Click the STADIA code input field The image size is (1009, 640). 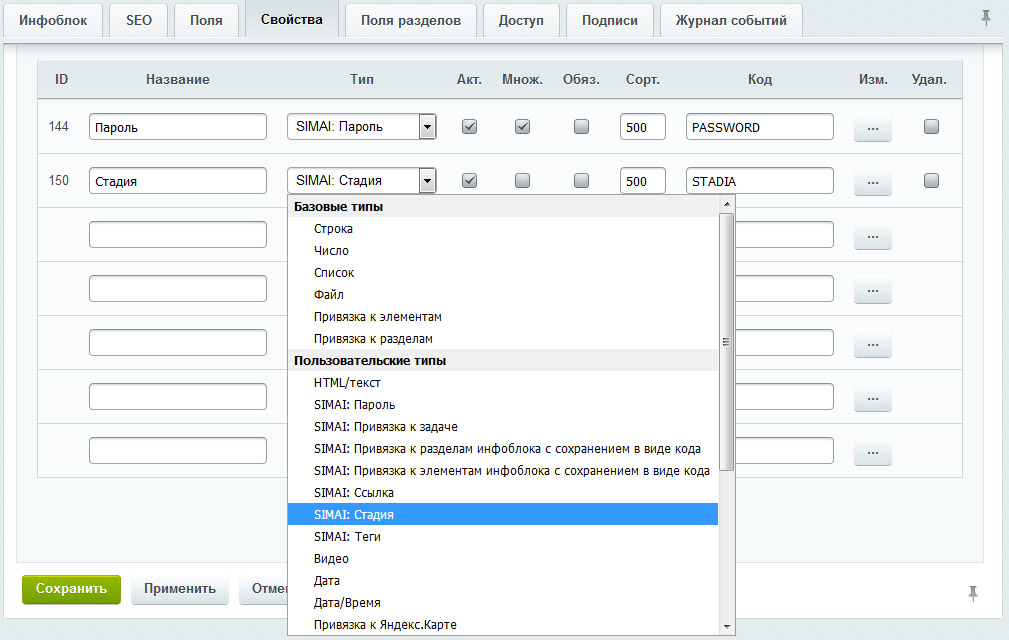click(x=759, y=181)
